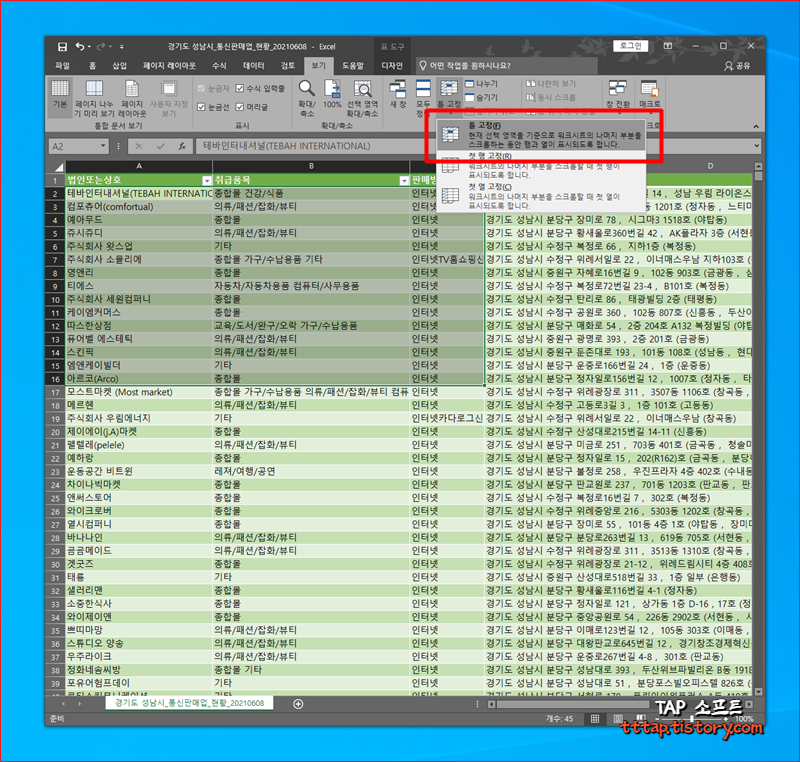800x762 pixels.
Task: Open the Help (도움말) ribbon tab
Action: [x=353, y=66]
